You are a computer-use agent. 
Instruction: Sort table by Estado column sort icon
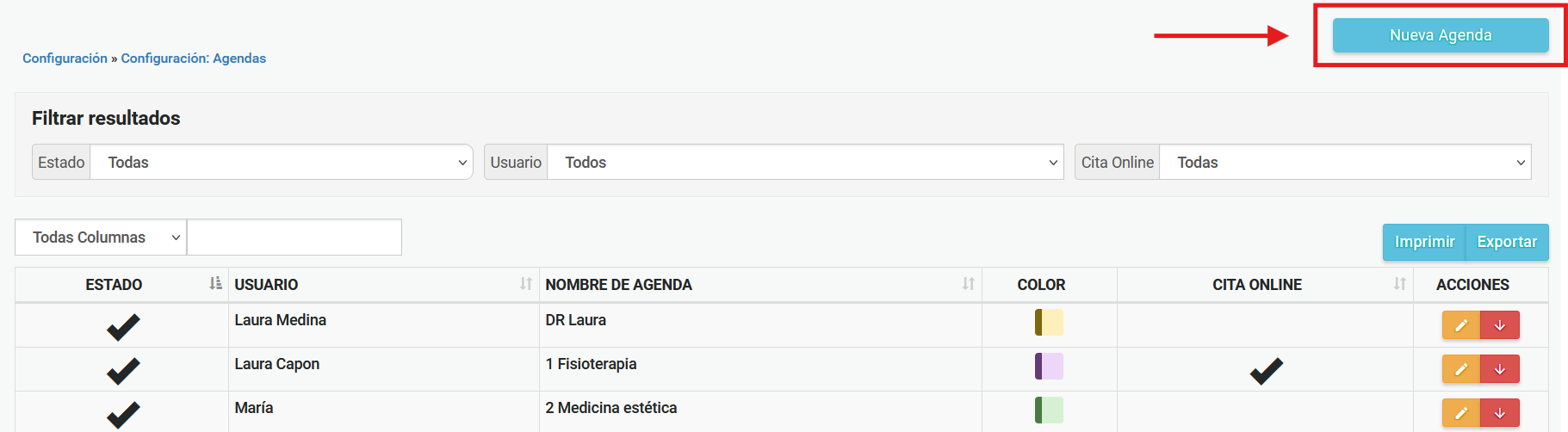215,284
